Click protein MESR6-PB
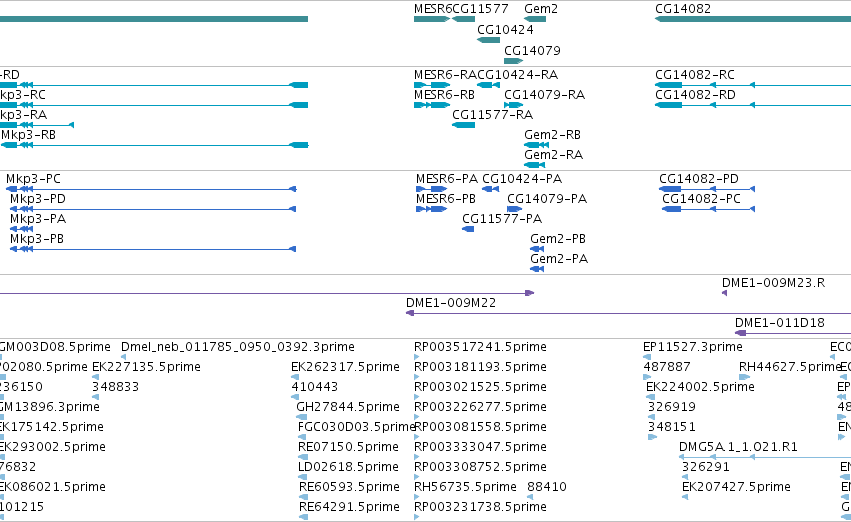Screen dimensions: 851x522 tap(431, 209)
